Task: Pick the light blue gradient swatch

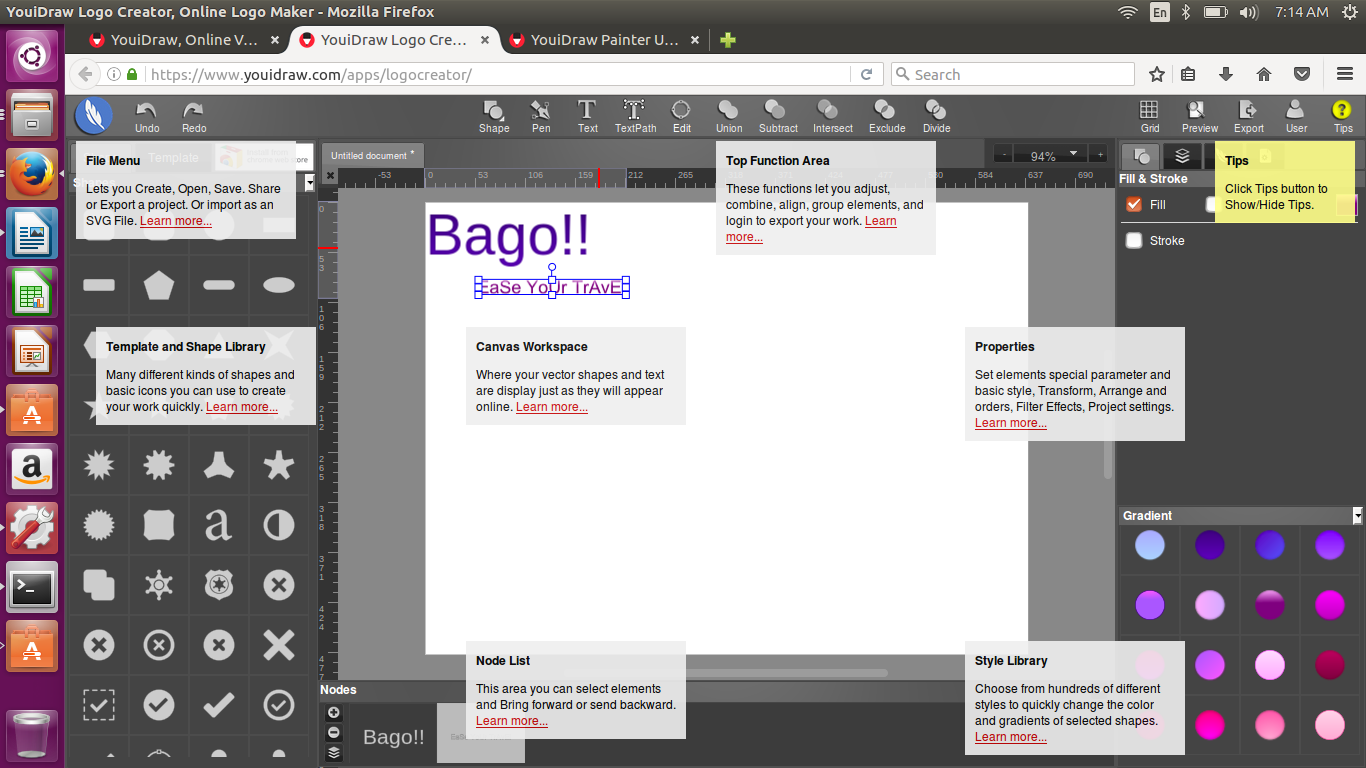Action: pos(1150,545)
